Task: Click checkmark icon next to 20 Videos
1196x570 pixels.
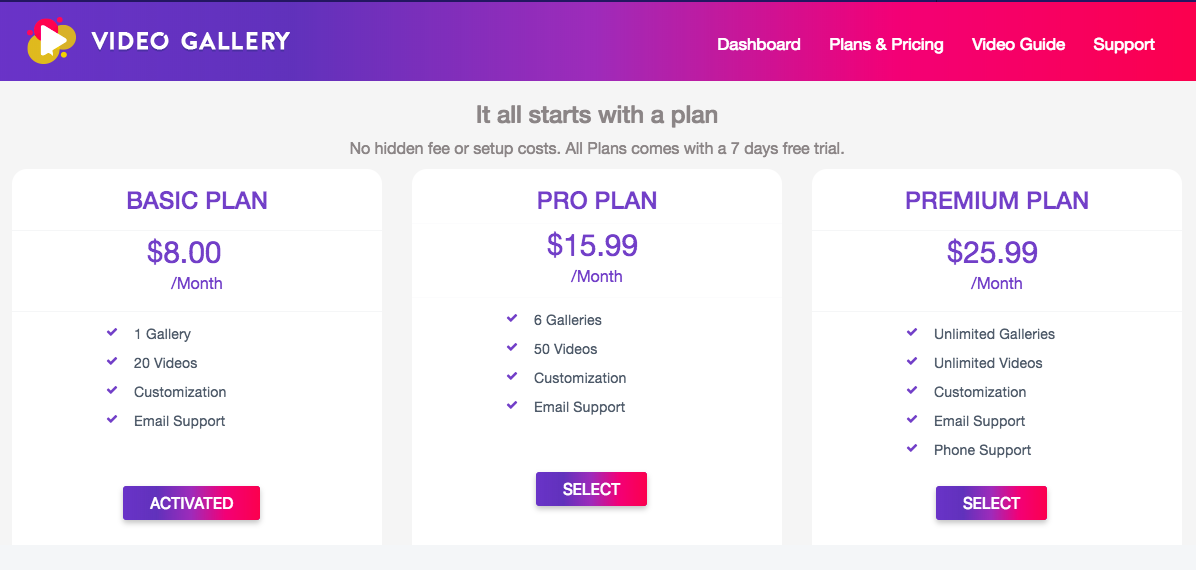Action: [112, 362]
